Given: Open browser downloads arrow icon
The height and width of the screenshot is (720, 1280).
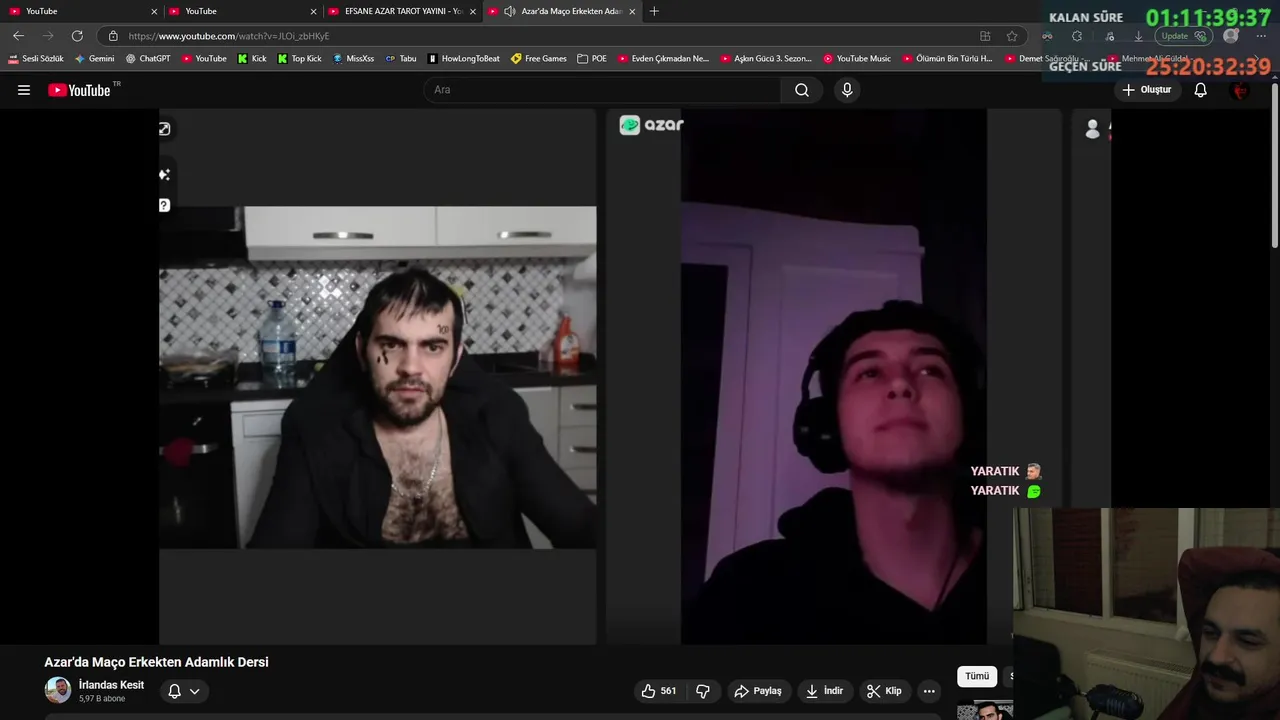Looking at the screenshot, I should [1138, 36].
